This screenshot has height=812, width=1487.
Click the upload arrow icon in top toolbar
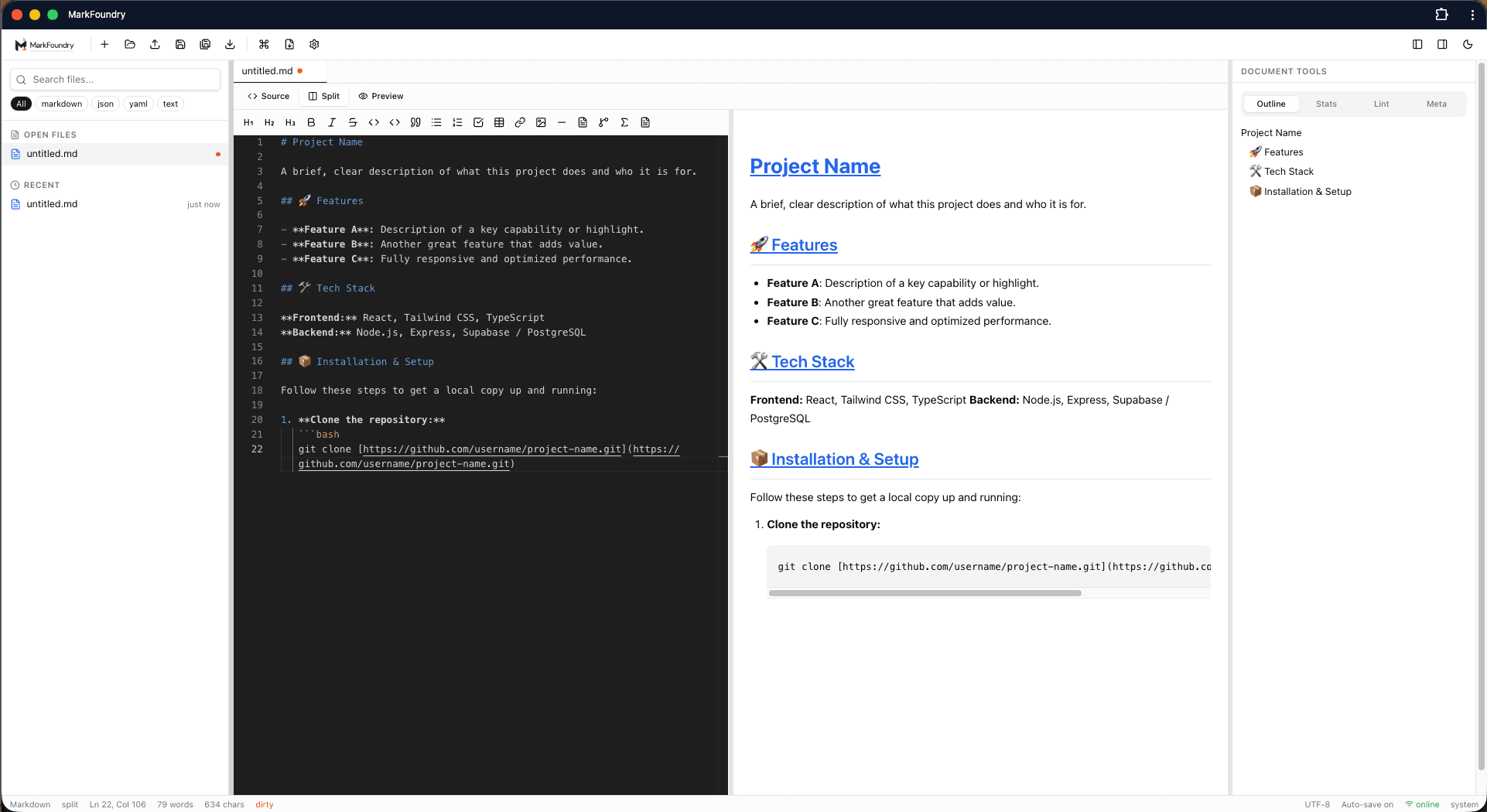[x=155, y=44]
